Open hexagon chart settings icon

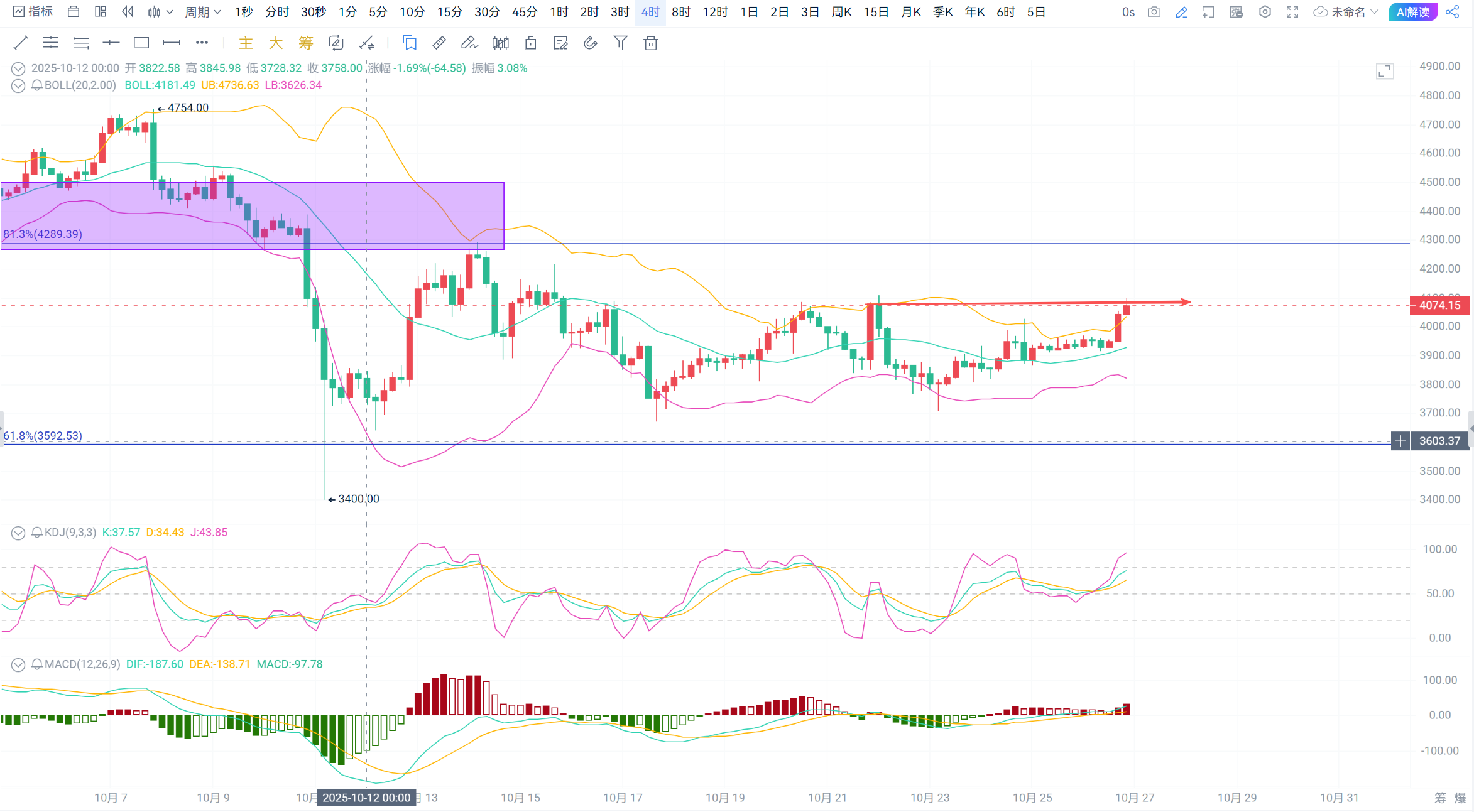[x=1265, y=12]
